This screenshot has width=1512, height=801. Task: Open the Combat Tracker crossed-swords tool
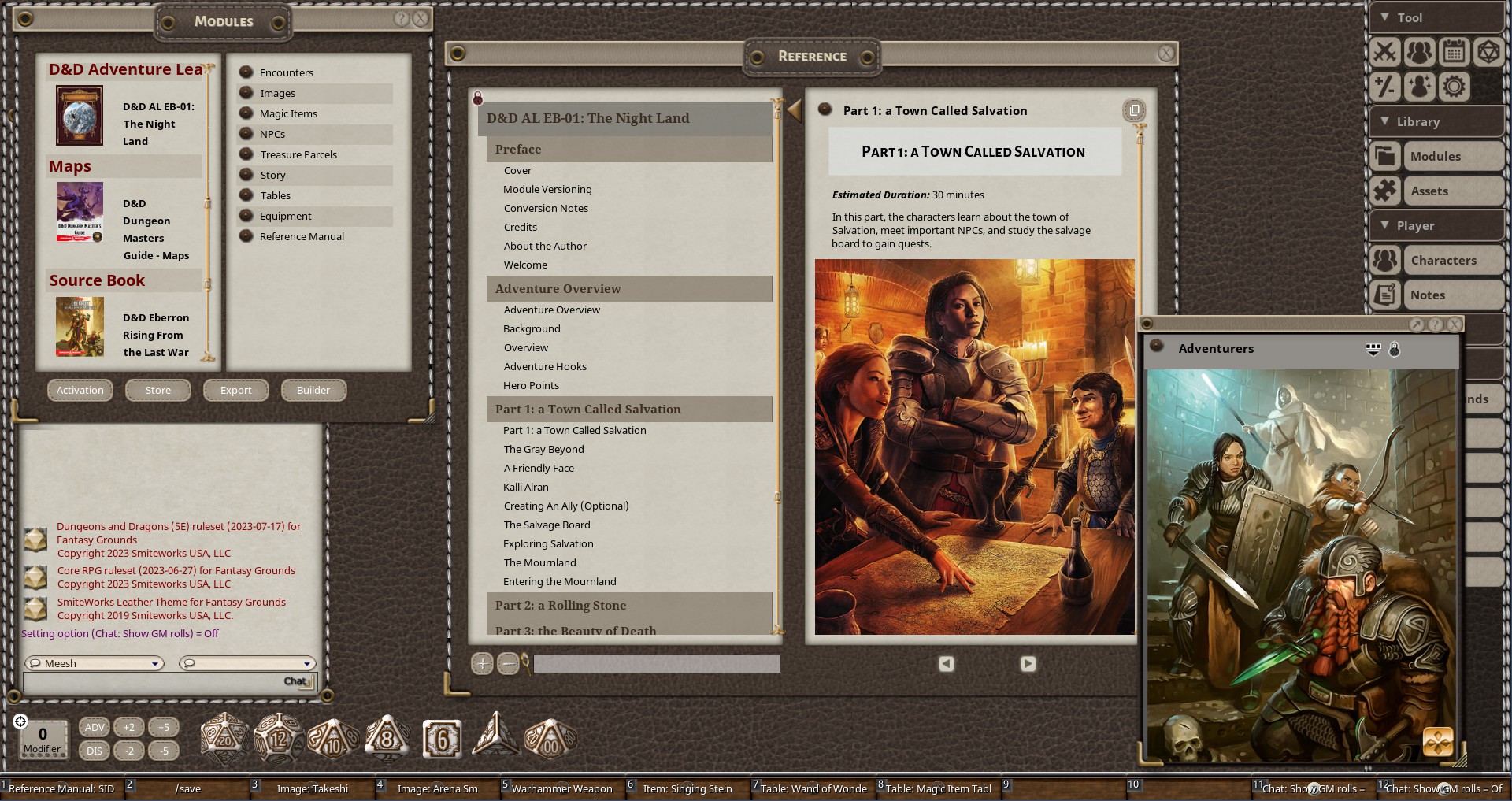coord(1384,52)
